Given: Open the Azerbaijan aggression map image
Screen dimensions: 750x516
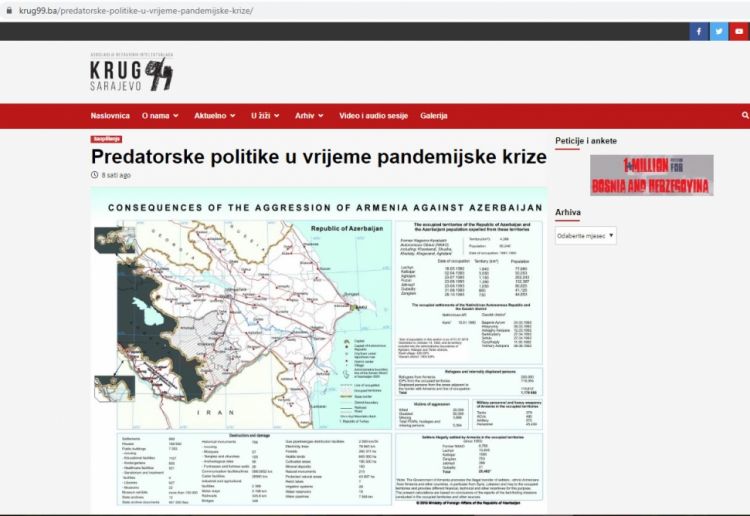Looking at the screenshot, I should click(x=319, y=350).
